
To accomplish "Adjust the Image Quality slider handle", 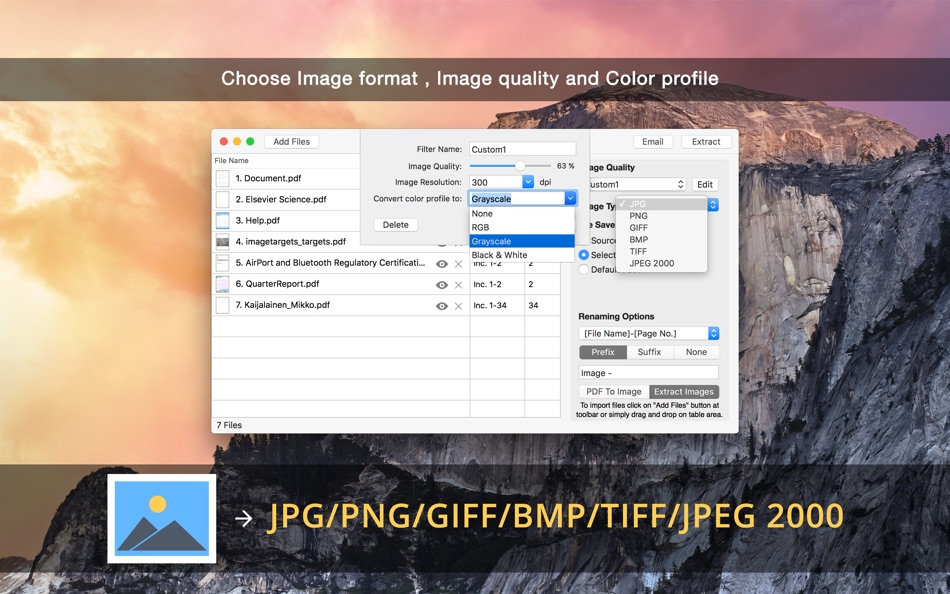I will 520,165.
